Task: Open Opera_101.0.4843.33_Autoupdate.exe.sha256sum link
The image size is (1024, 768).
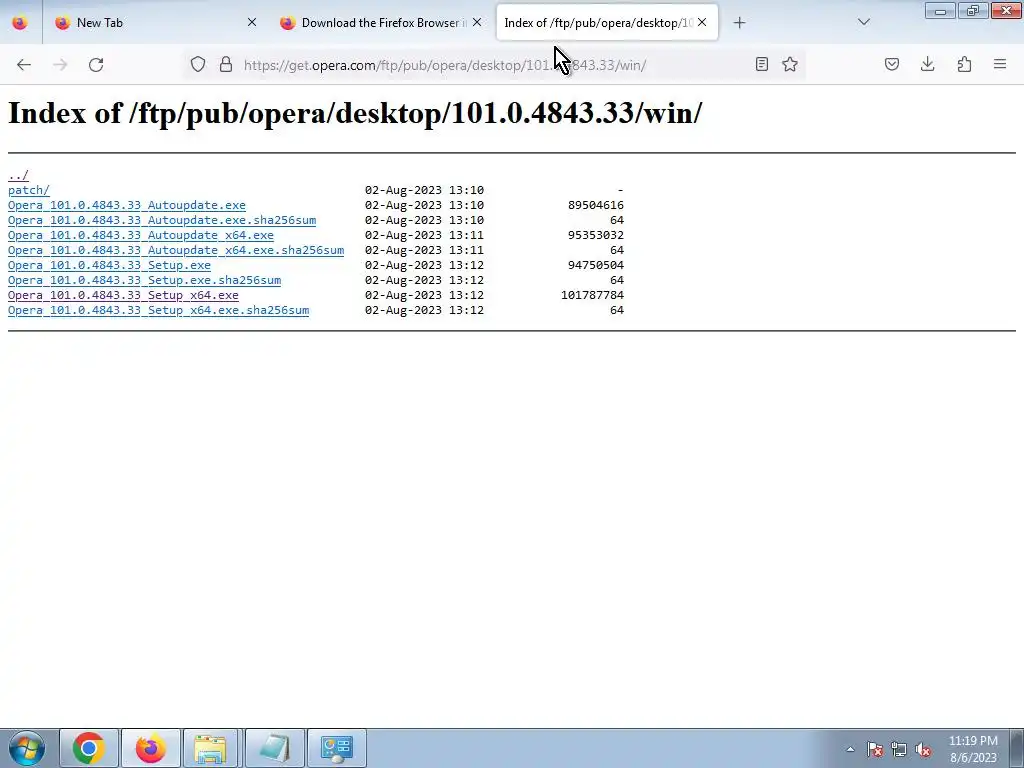Action: [162, 220]
